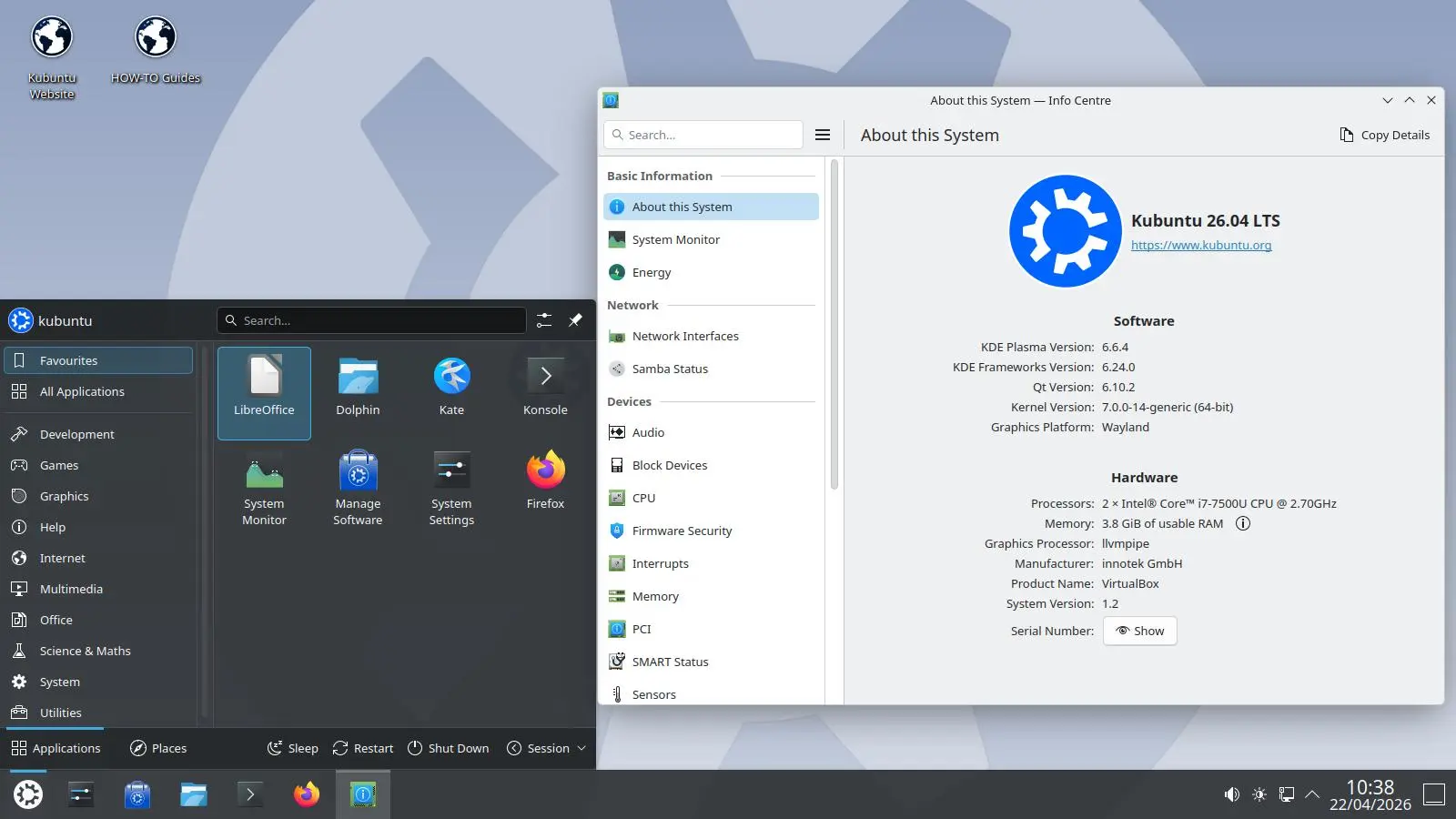Click the Info Centre sidebar scrollbar

tap(834, 324)
